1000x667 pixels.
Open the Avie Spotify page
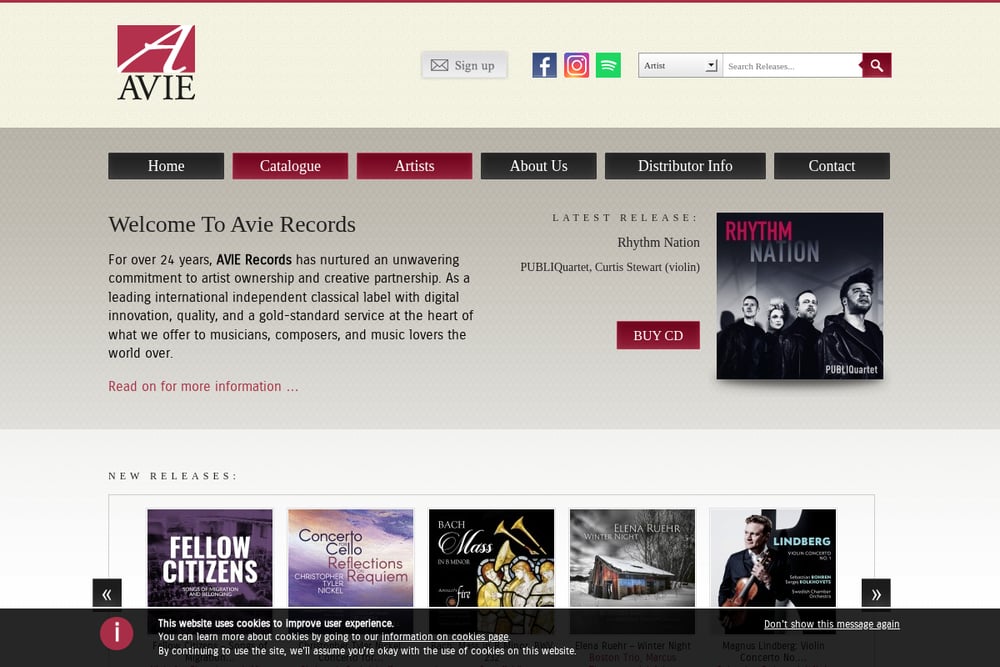click(x=608, y=65)
